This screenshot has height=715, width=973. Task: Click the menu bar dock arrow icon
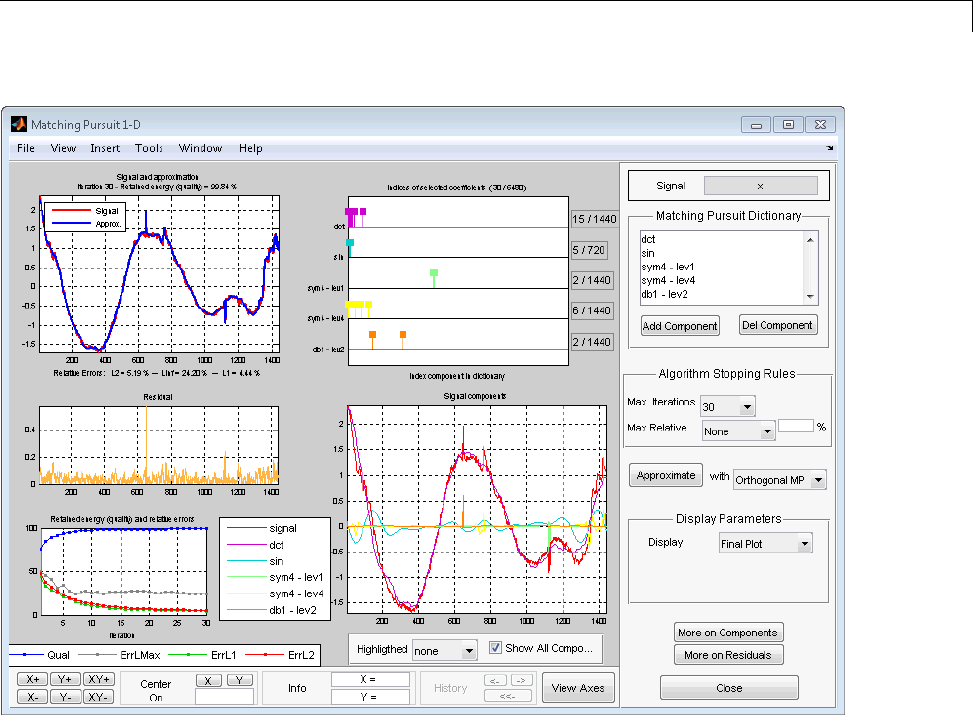[x=829, y=148]
